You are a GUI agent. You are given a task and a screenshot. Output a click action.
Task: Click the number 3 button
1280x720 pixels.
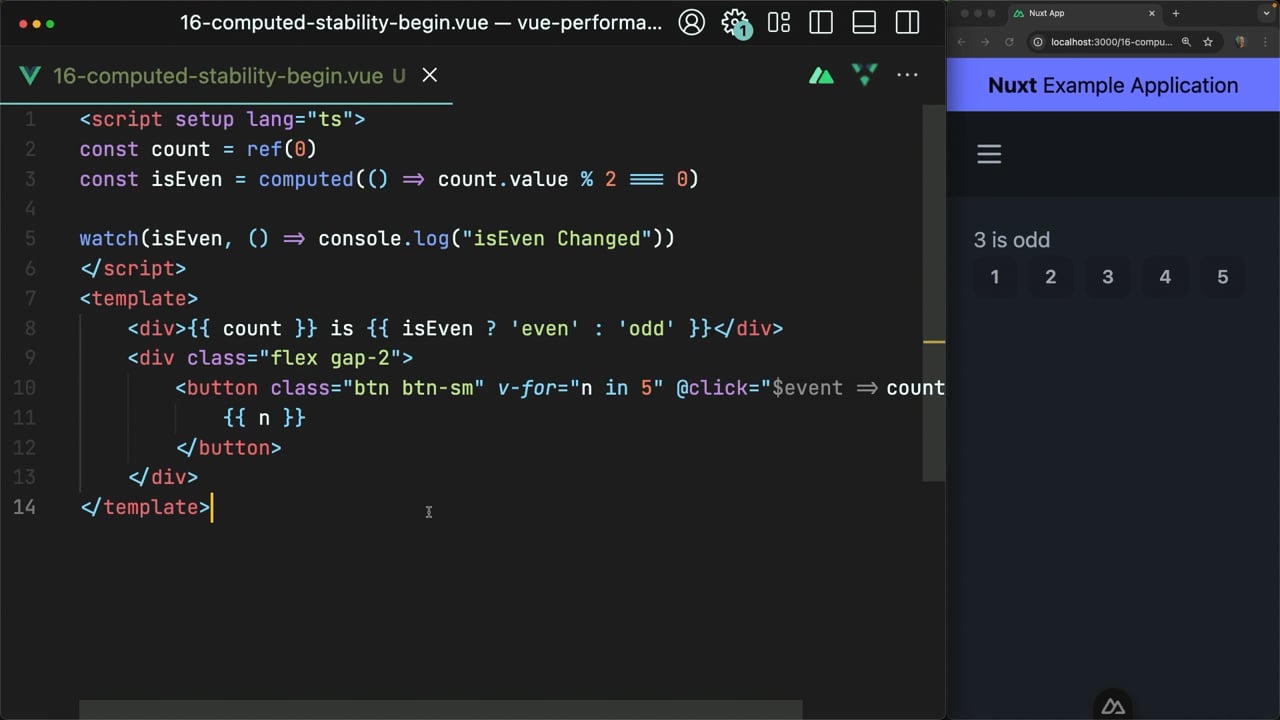(1107, 277)
